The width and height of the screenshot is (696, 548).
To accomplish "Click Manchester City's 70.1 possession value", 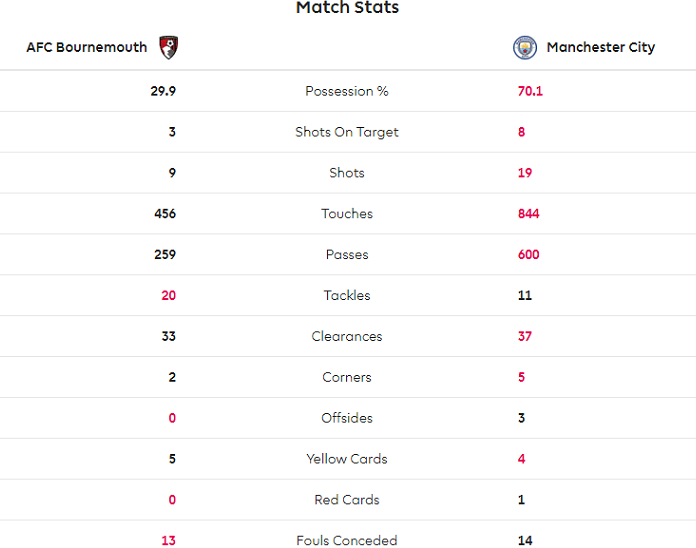I will click(530, 91).
